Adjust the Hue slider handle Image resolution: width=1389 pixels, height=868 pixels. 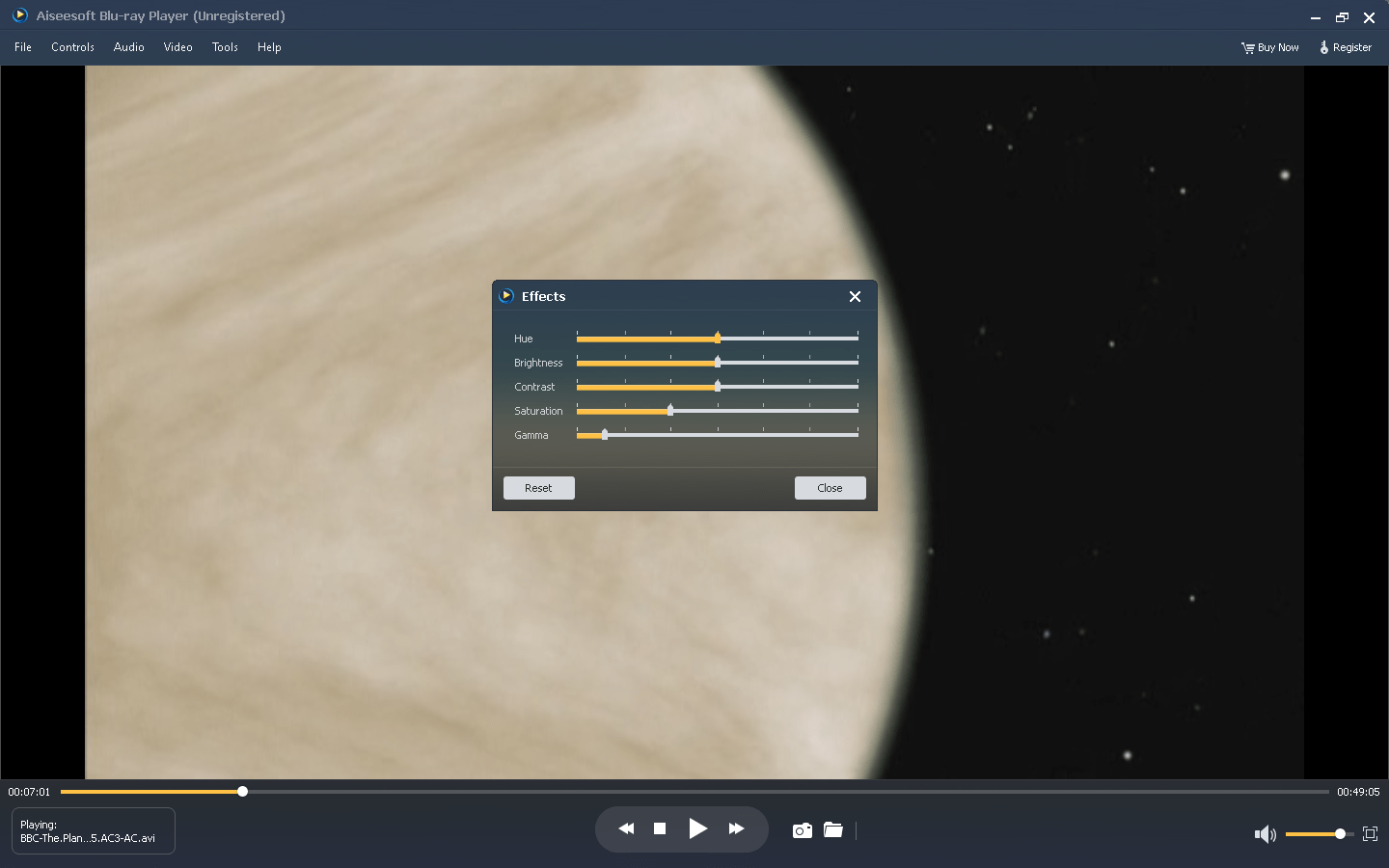click(x=718, y=338)
